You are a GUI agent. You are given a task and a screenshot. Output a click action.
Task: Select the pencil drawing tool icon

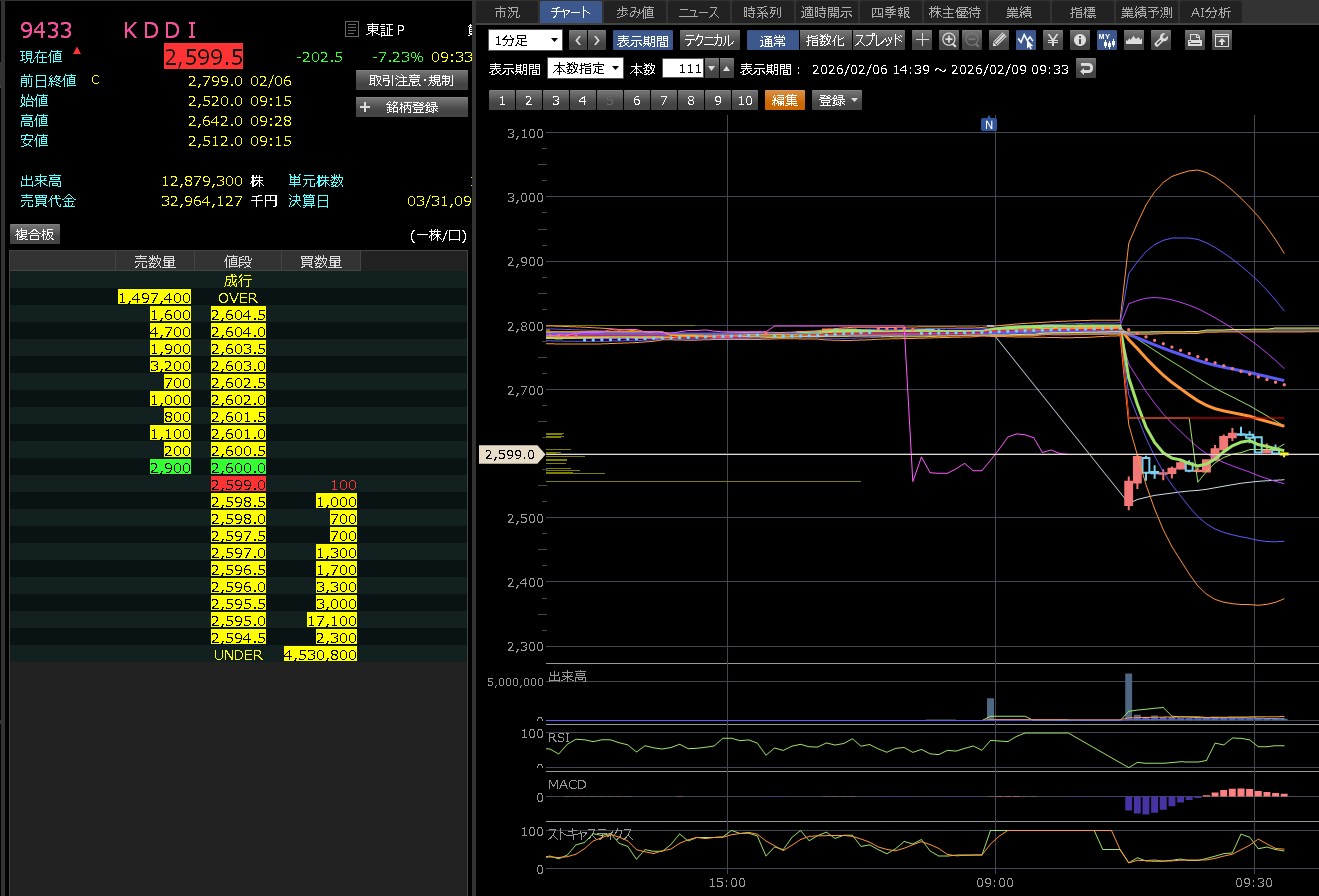click(x=999, y=40)
